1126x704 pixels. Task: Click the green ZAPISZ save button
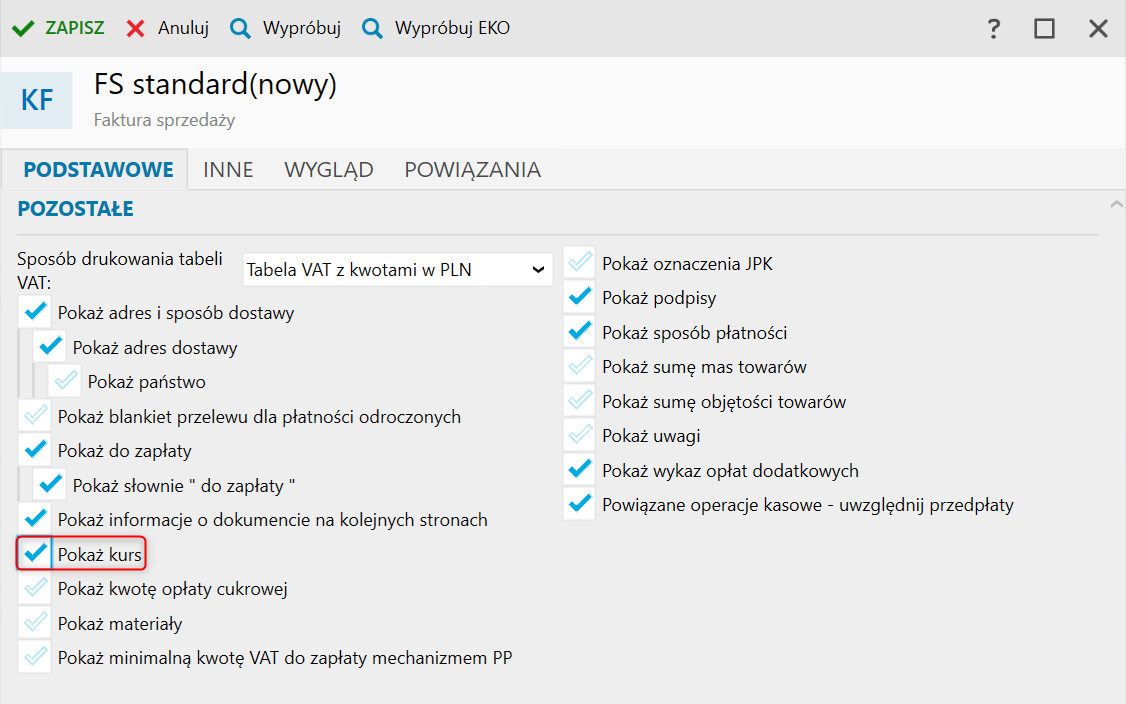(x=58, y=28)
